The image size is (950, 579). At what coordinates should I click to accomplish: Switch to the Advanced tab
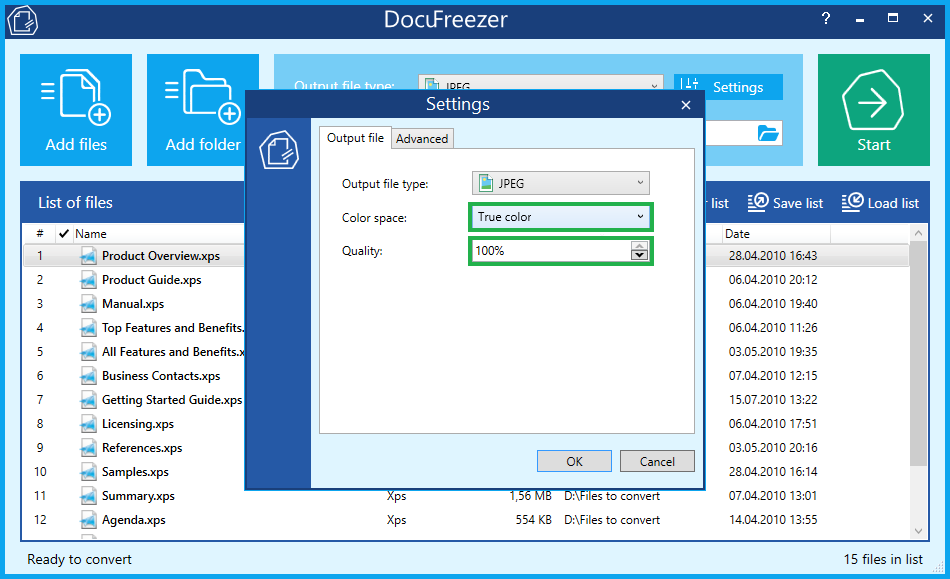coord(422,139)
